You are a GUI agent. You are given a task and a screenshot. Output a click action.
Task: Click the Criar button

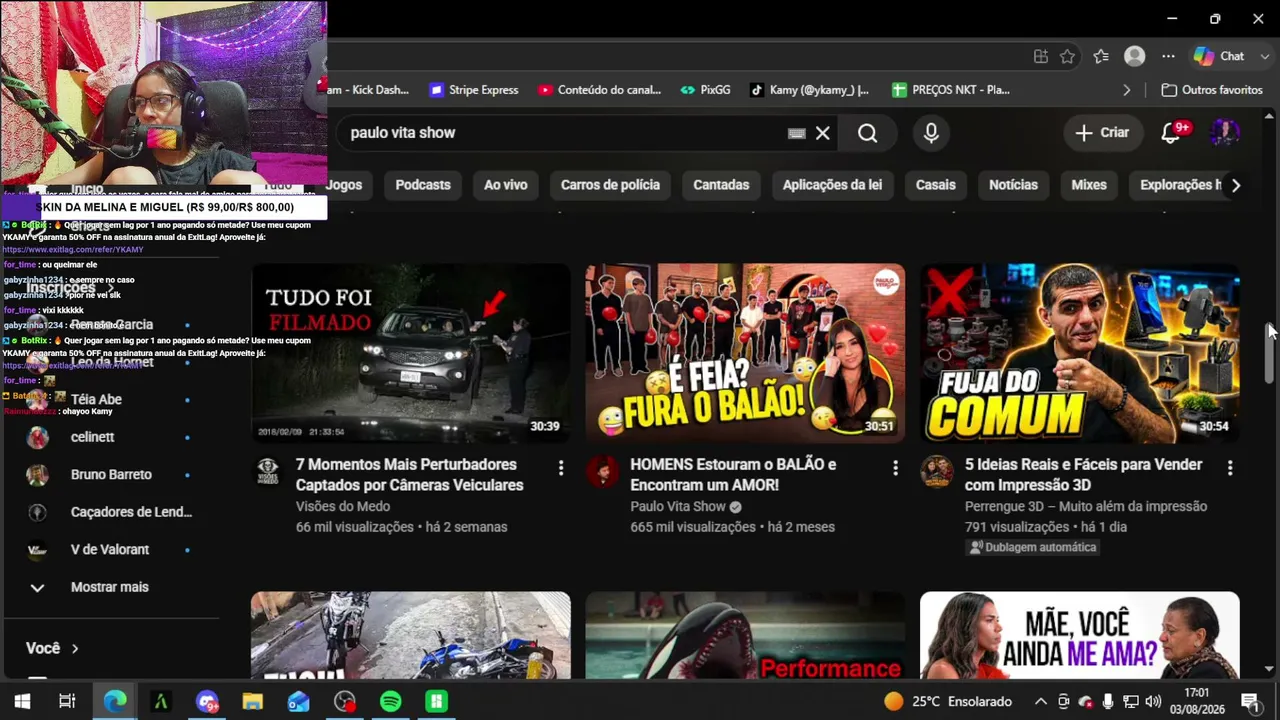click(1102, 133)
